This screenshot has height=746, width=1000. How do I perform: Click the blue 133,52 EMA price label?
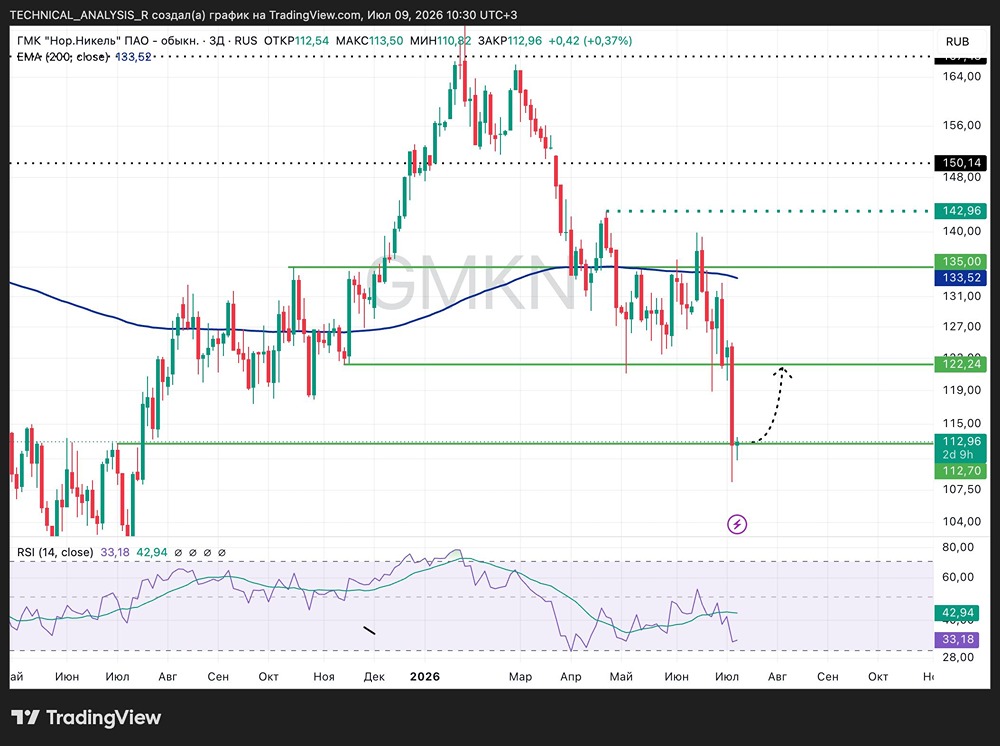[x=960, y=277]
